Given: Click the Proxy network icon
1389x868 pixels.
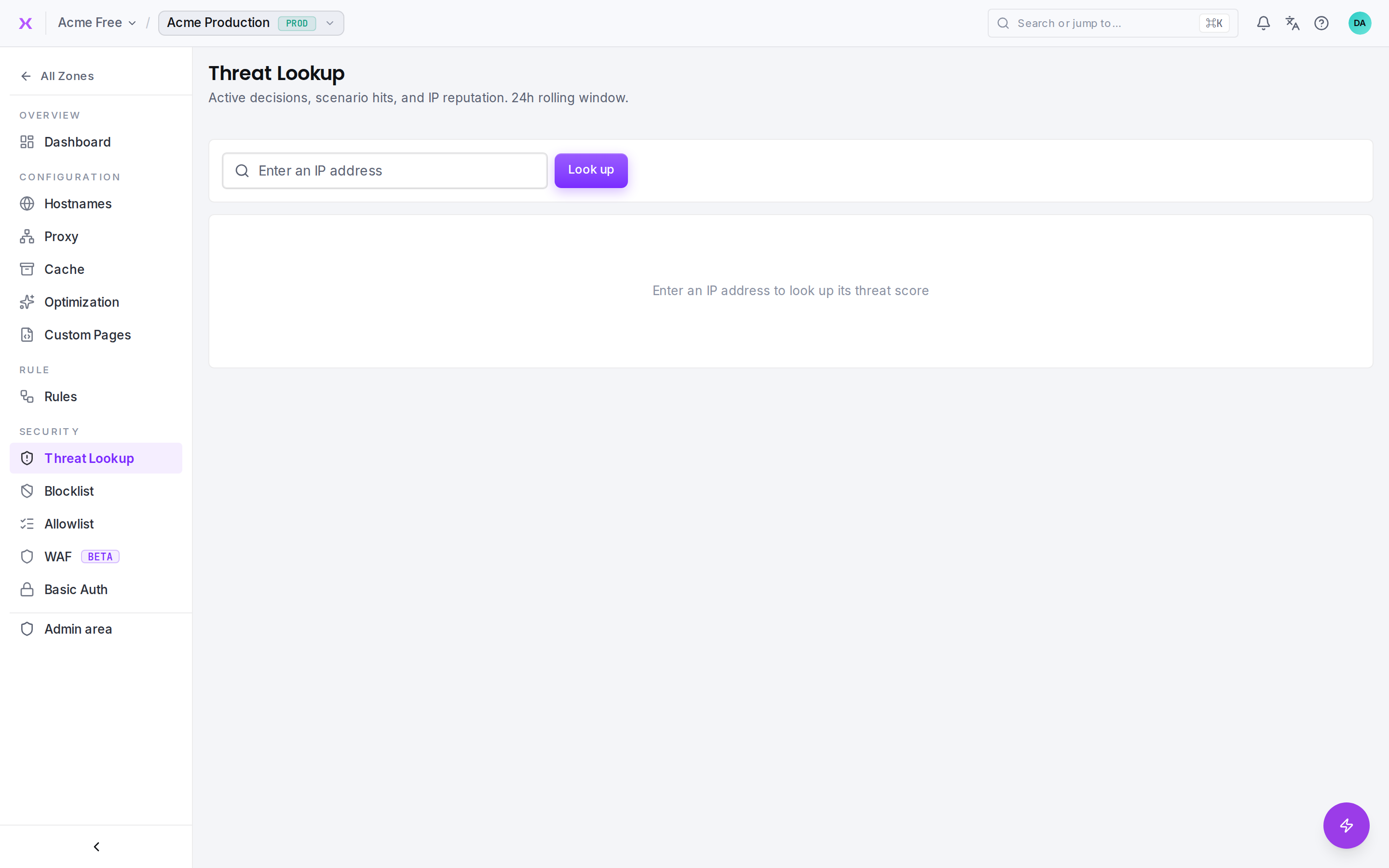Looking at the screenshot, I should [27, 236].
